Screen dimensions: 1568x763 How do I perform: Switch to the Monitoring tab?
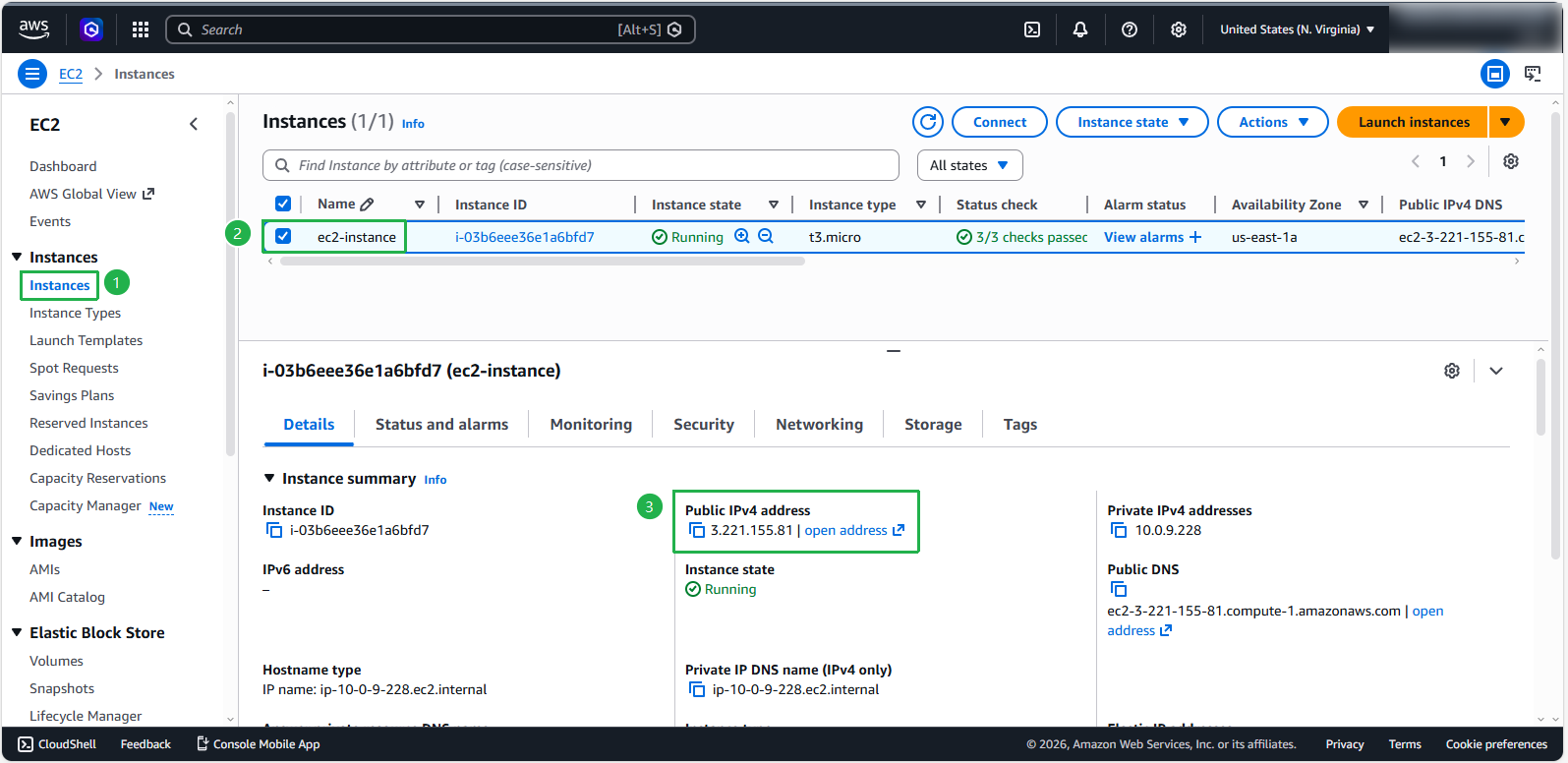coord(591,425)
